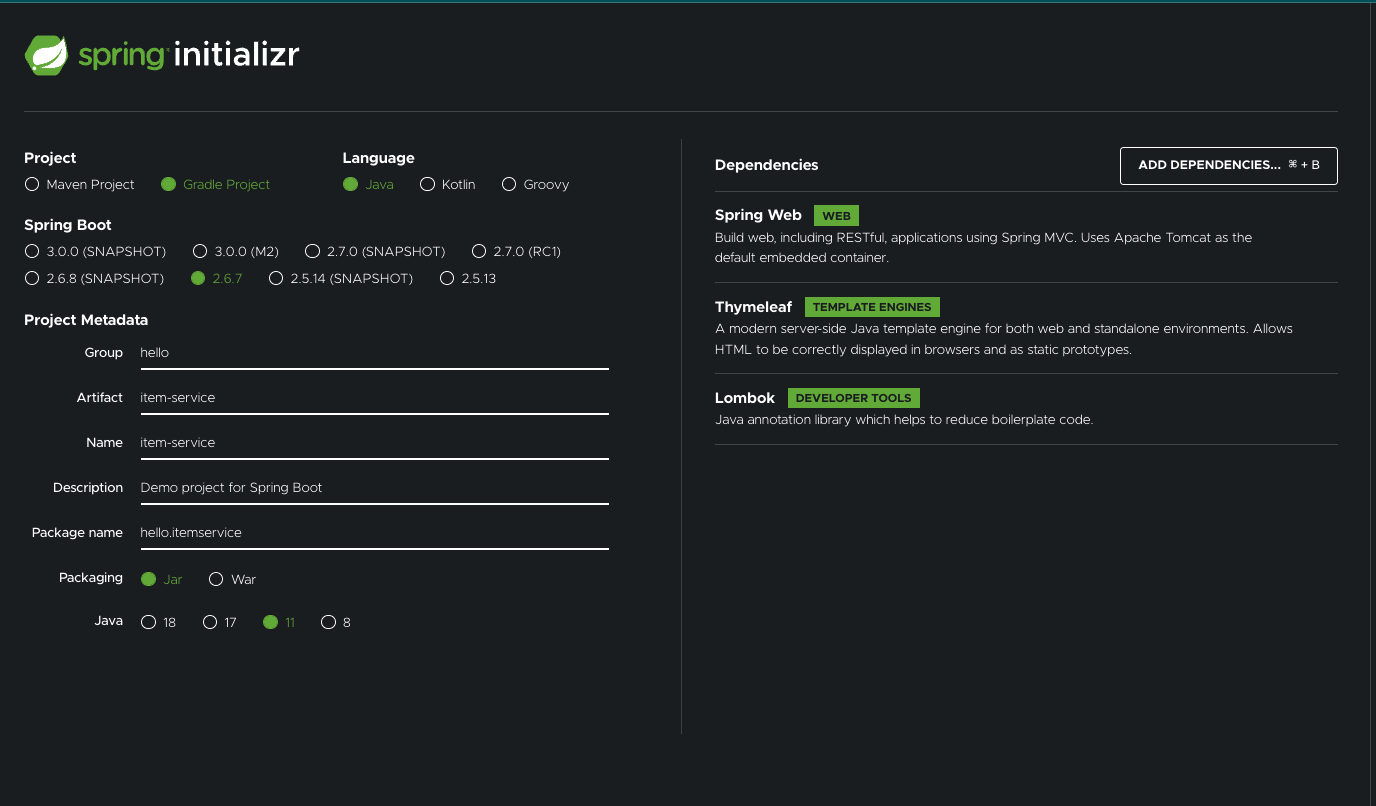The image size is (1376, 806).
Task: Select Jar packaging
Action: coord(149,579)
